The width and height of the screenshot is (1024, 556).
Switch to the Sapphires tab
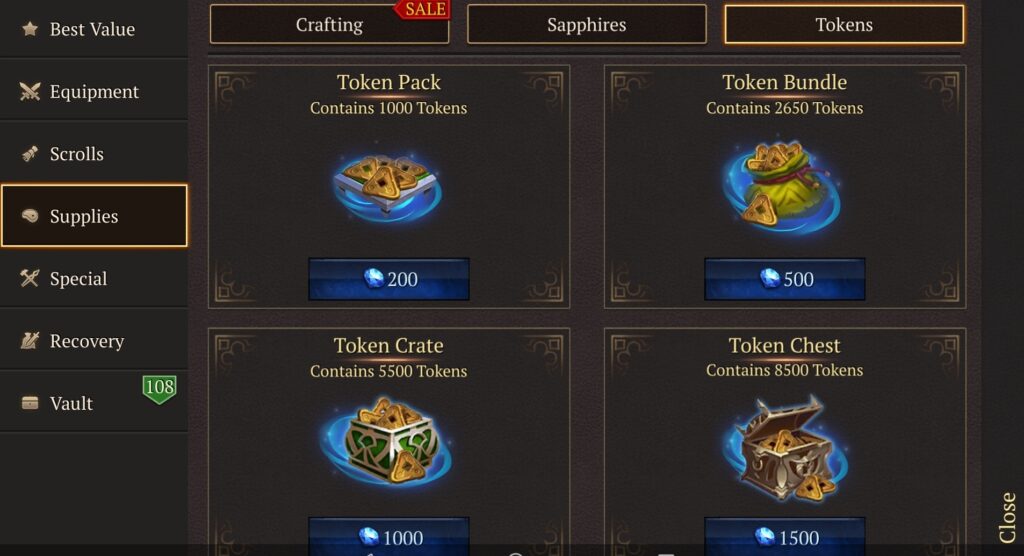(586, 24)
